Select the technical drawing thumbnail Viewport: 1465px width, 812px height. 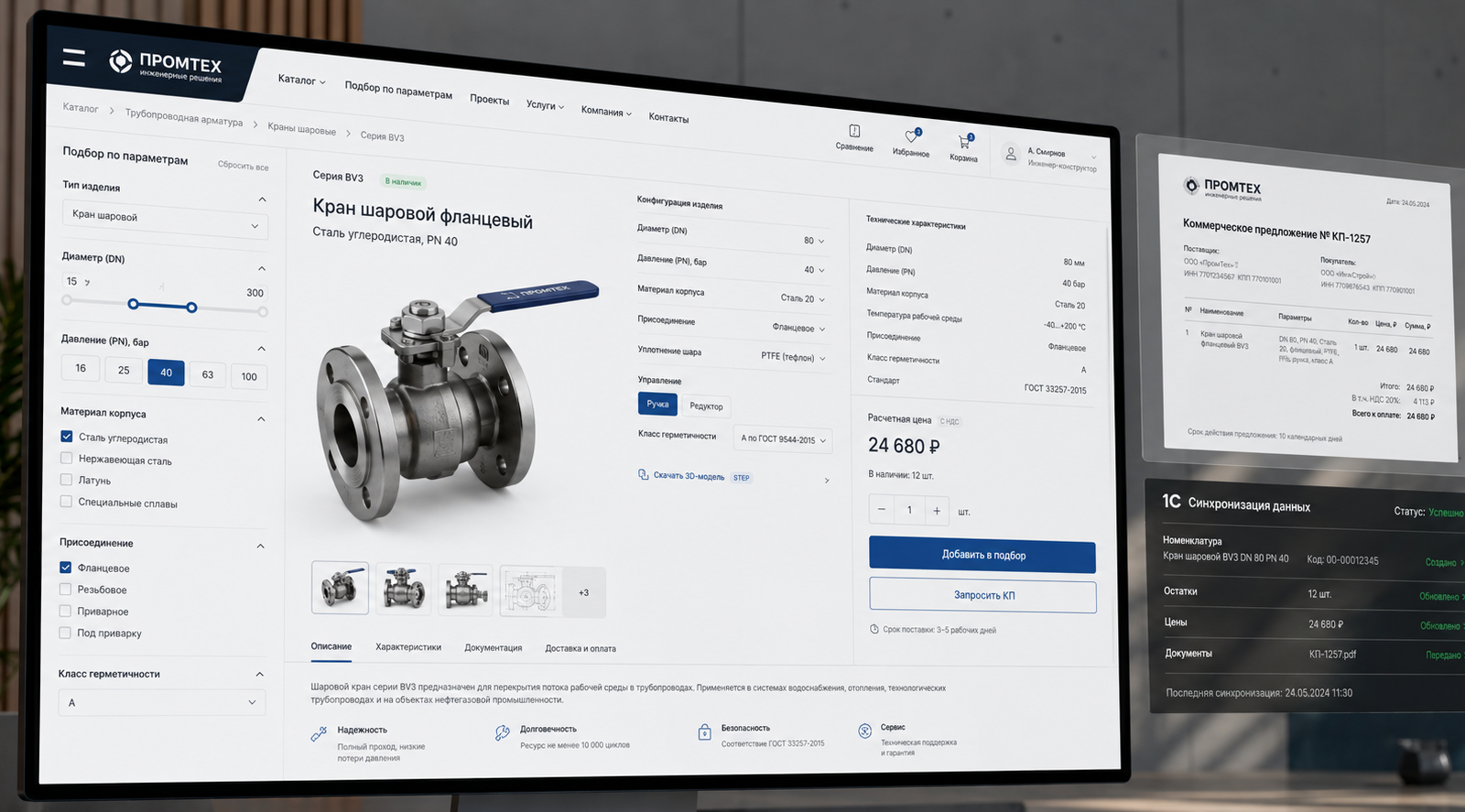528,591
